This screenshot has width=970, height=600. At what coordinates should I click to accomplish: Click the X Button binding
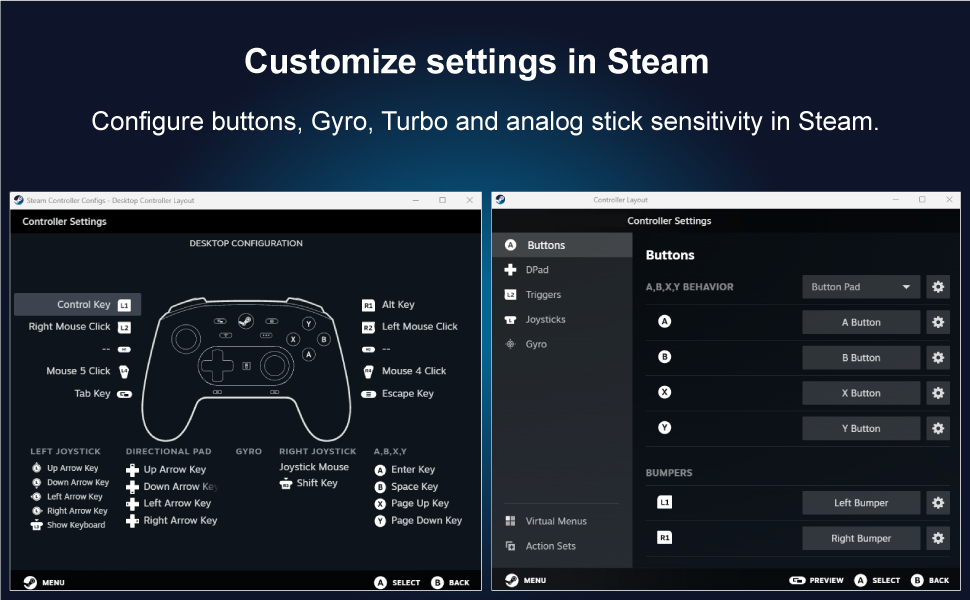[x=861, y=393]
